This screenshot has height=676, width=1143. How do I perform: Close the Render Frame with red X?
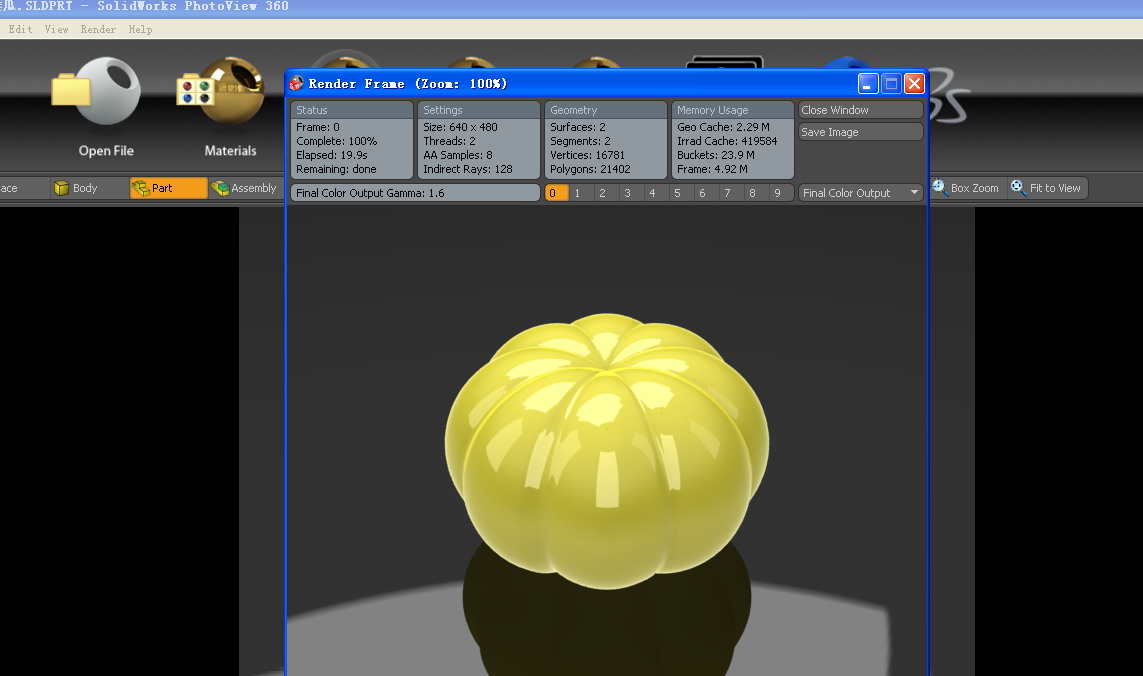[x=914, y=84]
